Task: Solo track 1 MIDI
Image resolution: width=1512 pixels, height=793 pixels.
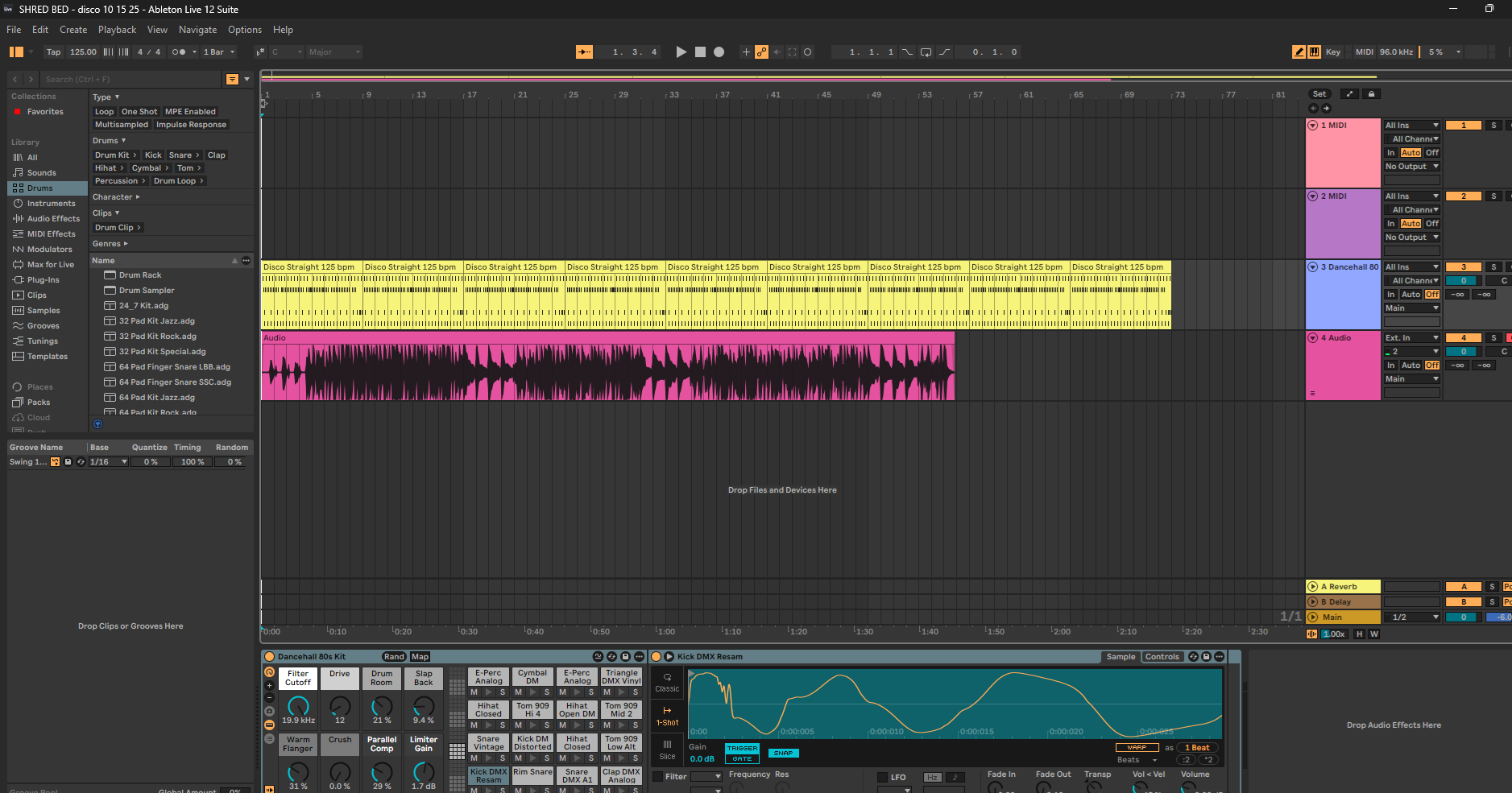Action: tap(1493, 126)
